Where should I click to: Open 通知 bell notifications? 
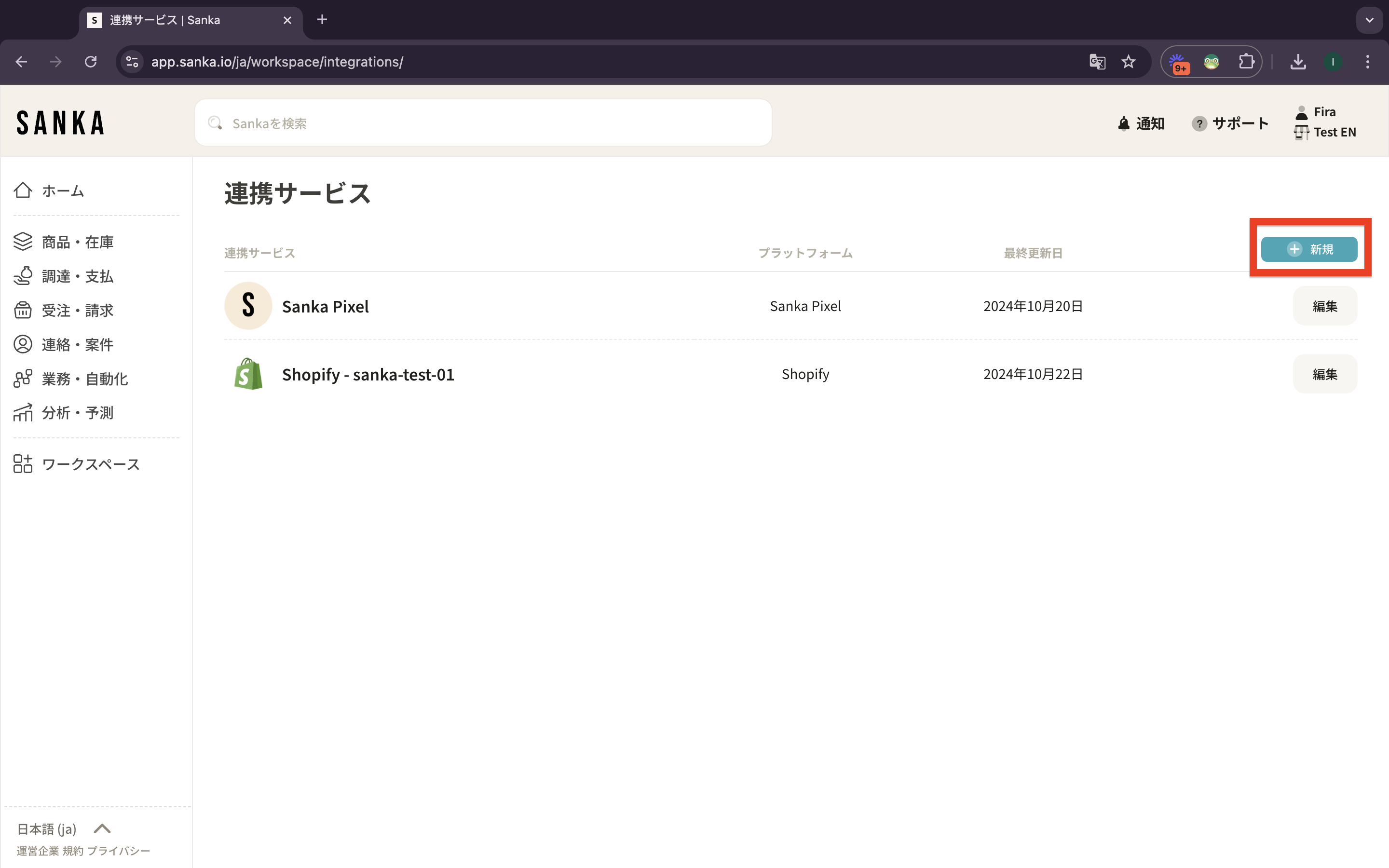[x=1141, y=123]
